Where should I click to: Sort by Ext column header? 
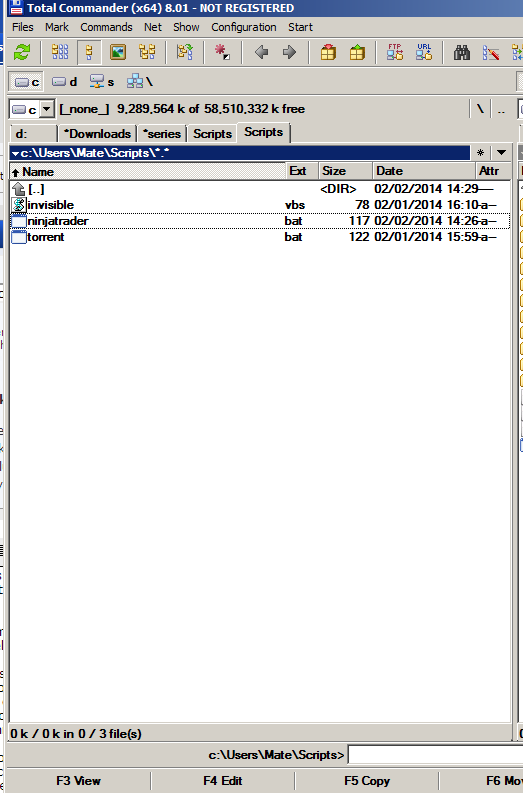point(302,171)
